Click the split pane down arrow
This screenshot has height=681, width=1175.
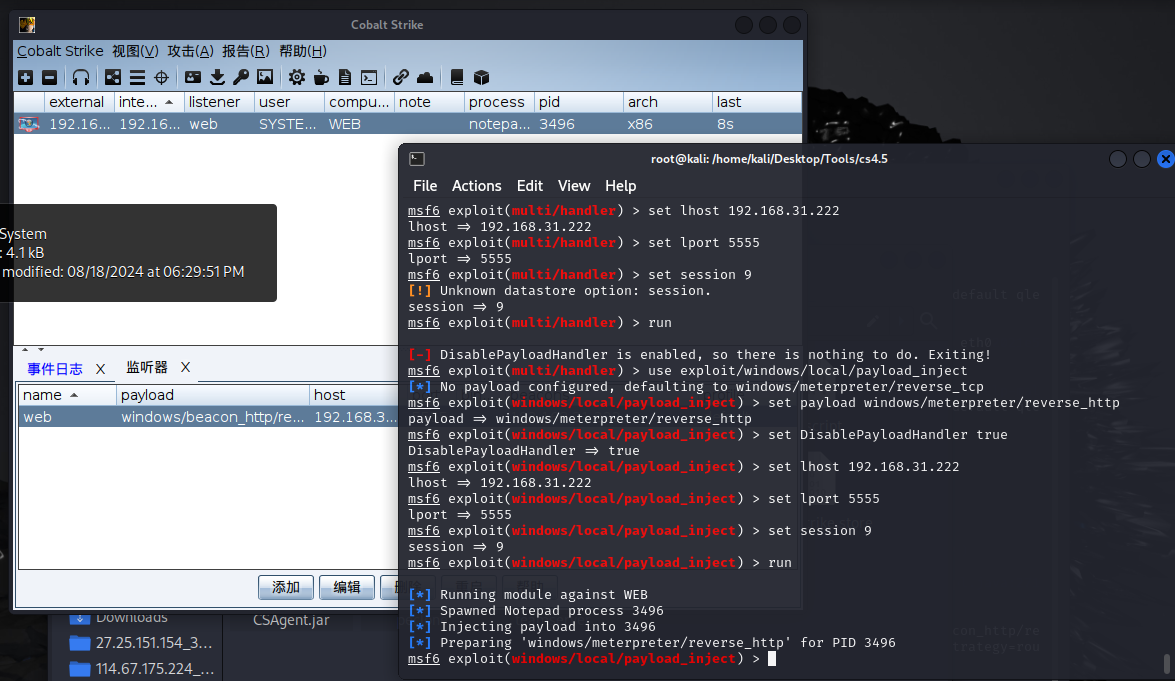coord(41,349)
